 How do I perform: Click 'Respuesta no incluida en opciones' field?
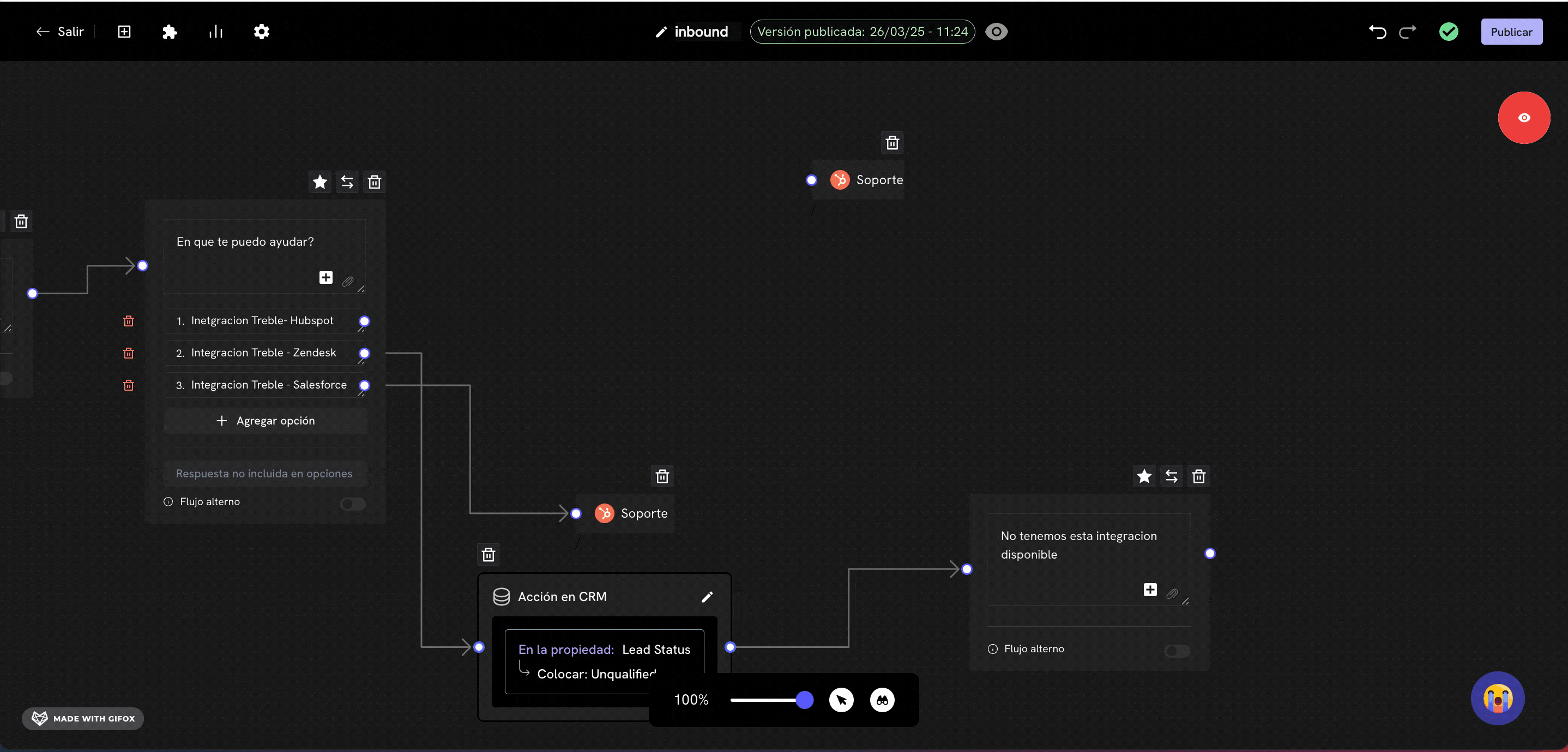point(266,474)
